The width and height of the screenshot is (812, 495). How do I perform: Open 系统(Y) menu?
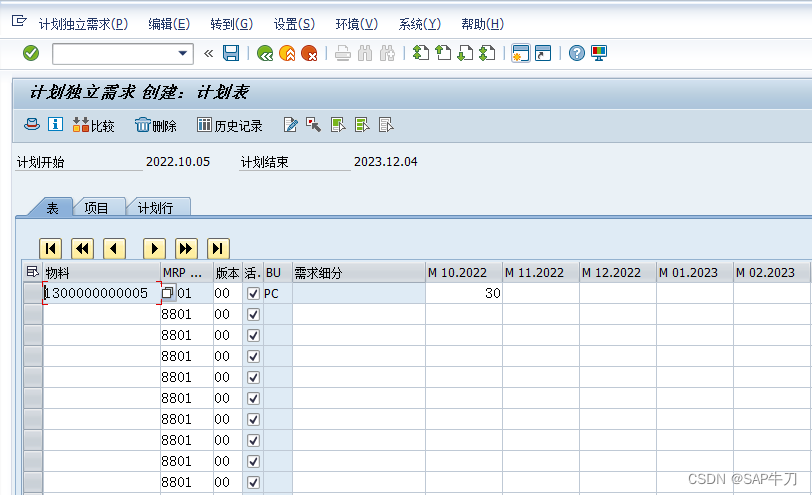point(419,24)
